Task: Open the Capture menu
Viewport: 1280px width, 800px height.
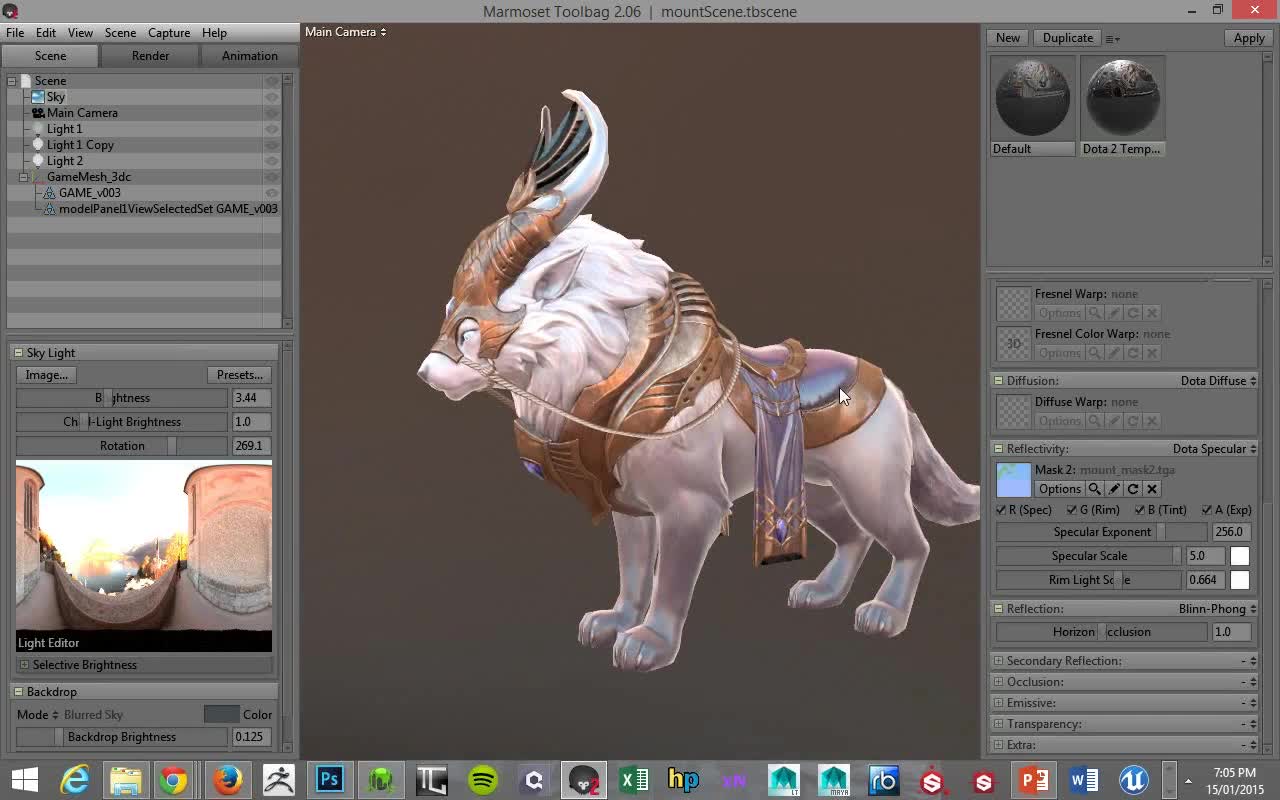Action: (169, 32)
